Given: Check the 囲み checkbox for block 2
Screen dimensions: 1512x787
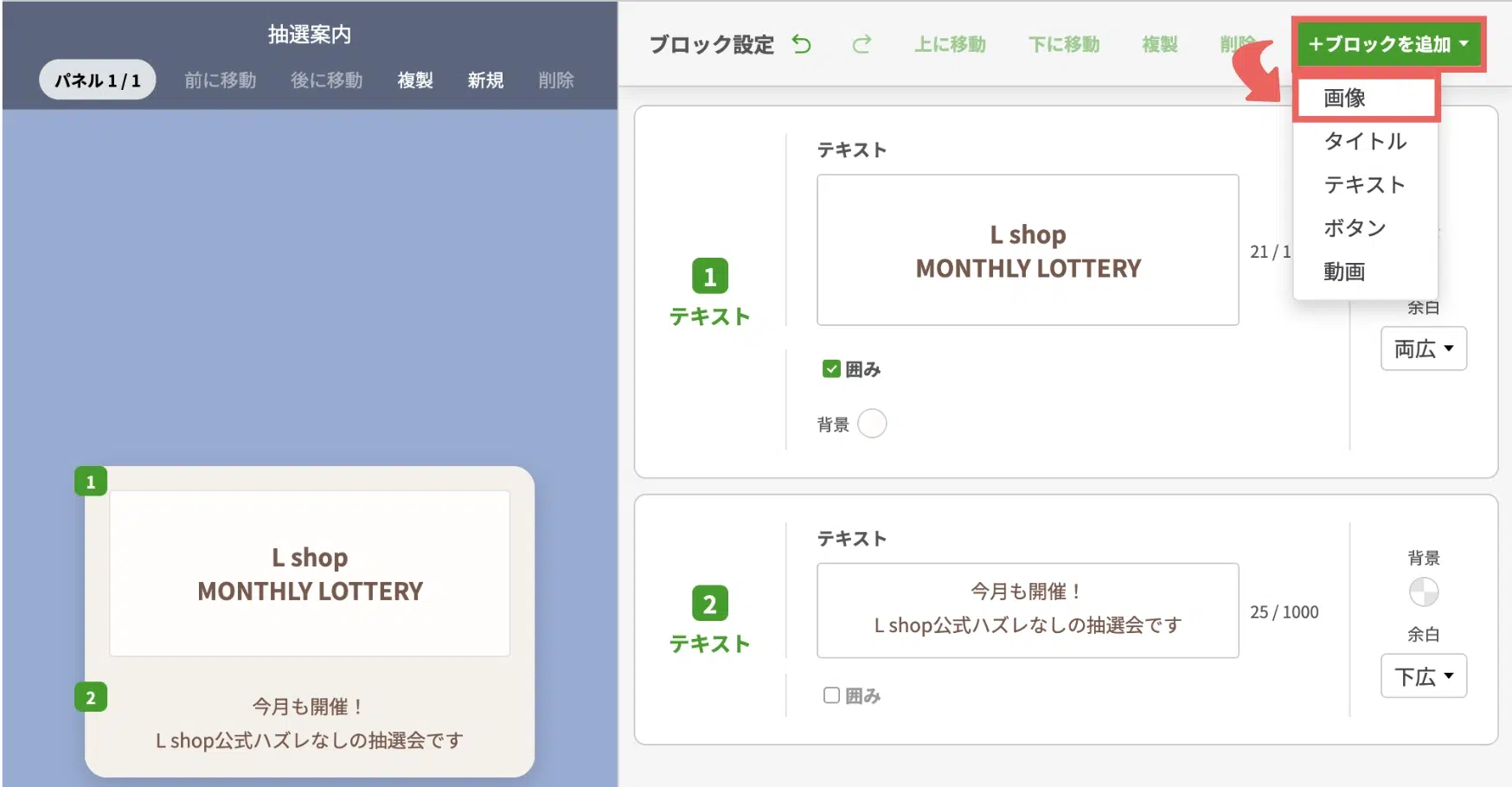Looking at the screenshot, I should pos(831,695).
